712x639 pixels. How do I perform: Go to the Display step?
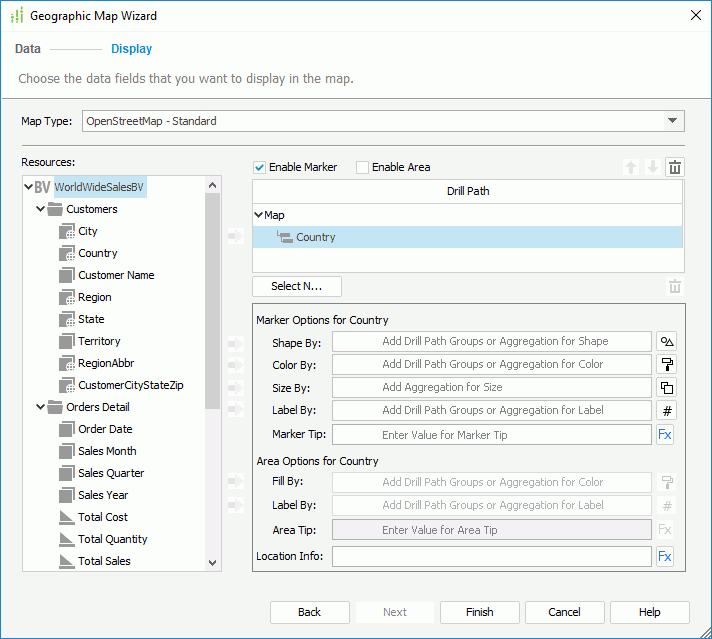click(132, 49)
